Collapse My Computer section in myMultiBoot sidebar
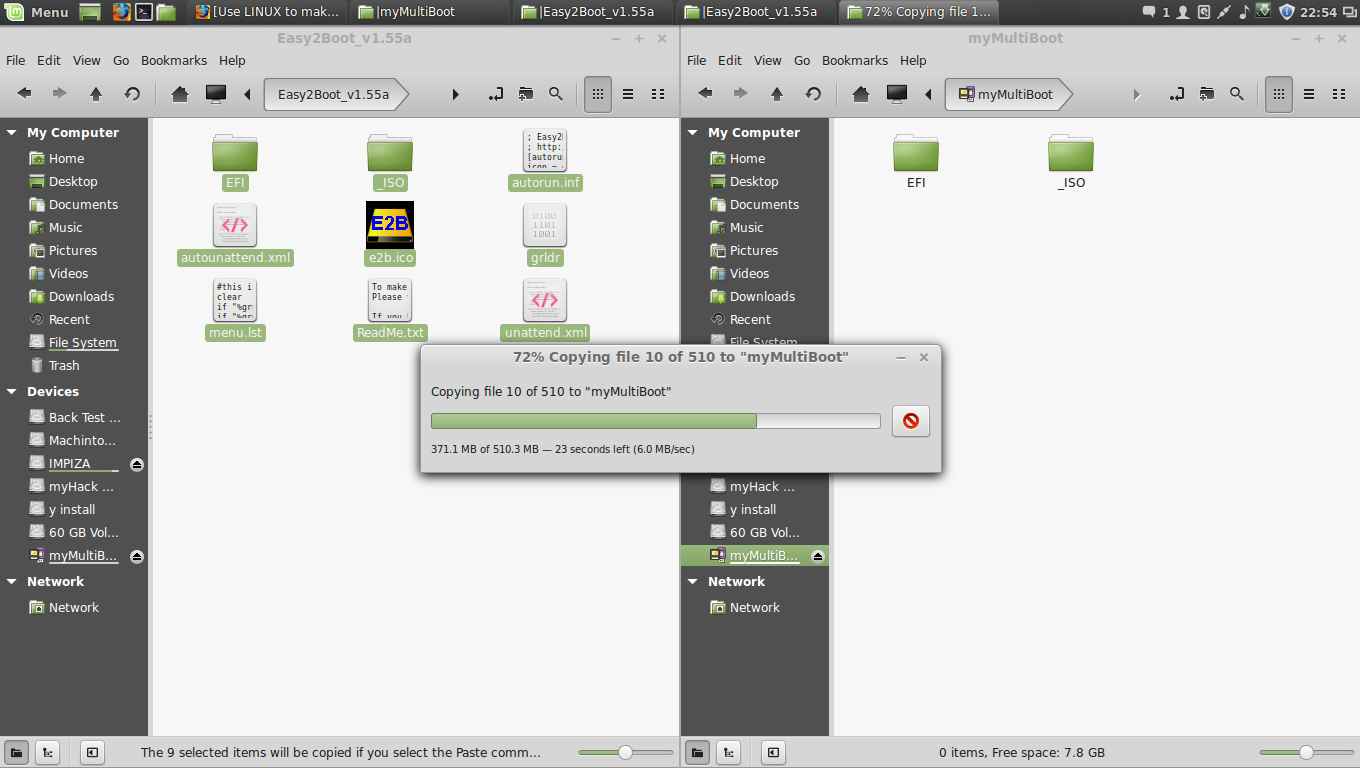Screen dimensions: 1360x768 click(693, 132)
